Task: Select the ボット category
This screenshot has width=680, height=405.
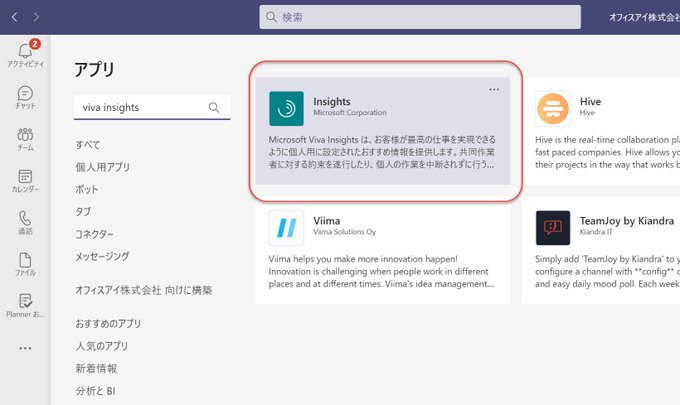Action: coord(87,189)
